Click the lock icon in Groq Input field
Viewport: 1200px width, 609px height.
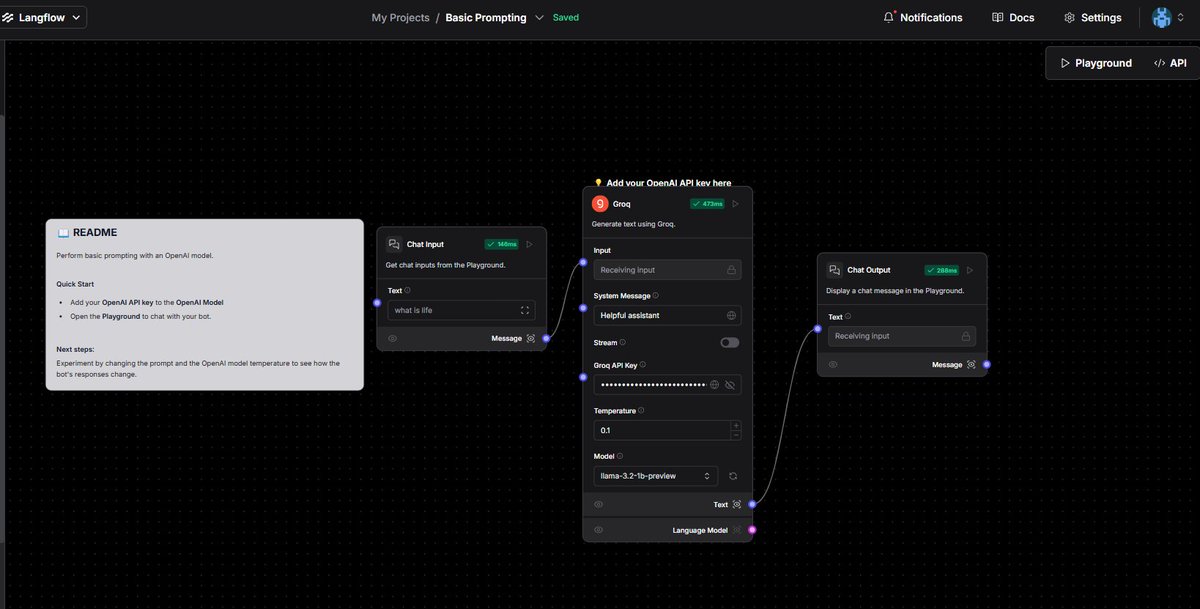tap(731, 270)
